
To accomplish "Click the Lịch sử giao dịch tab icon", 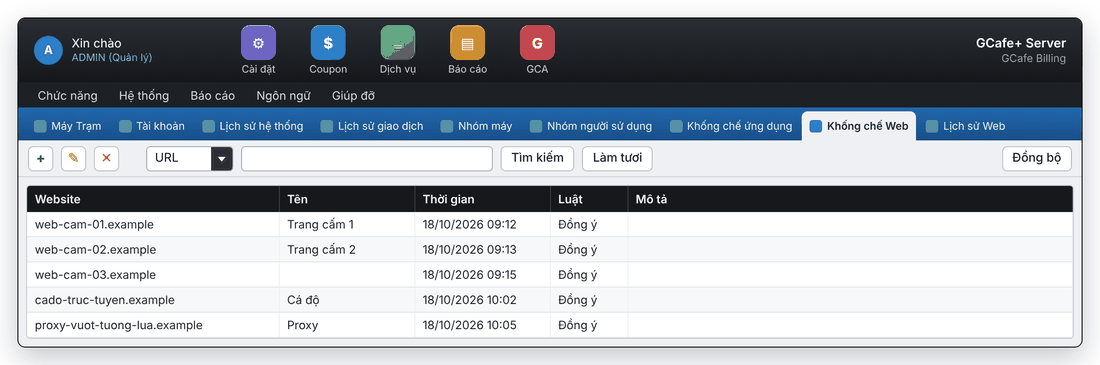I will pyautogui.click(x=327, y=126).
